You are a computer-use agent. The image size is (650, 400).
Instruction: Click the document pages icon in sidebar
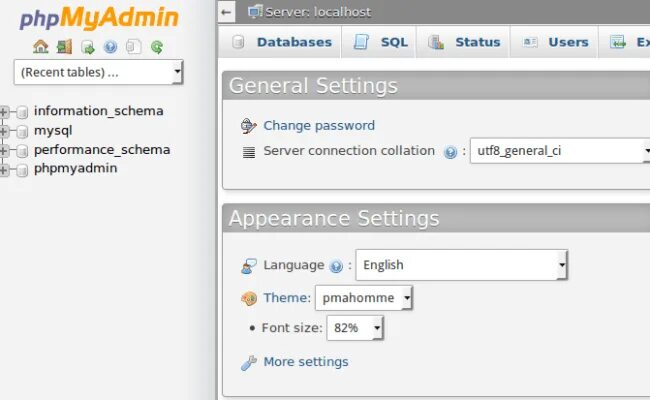(133, 46)
